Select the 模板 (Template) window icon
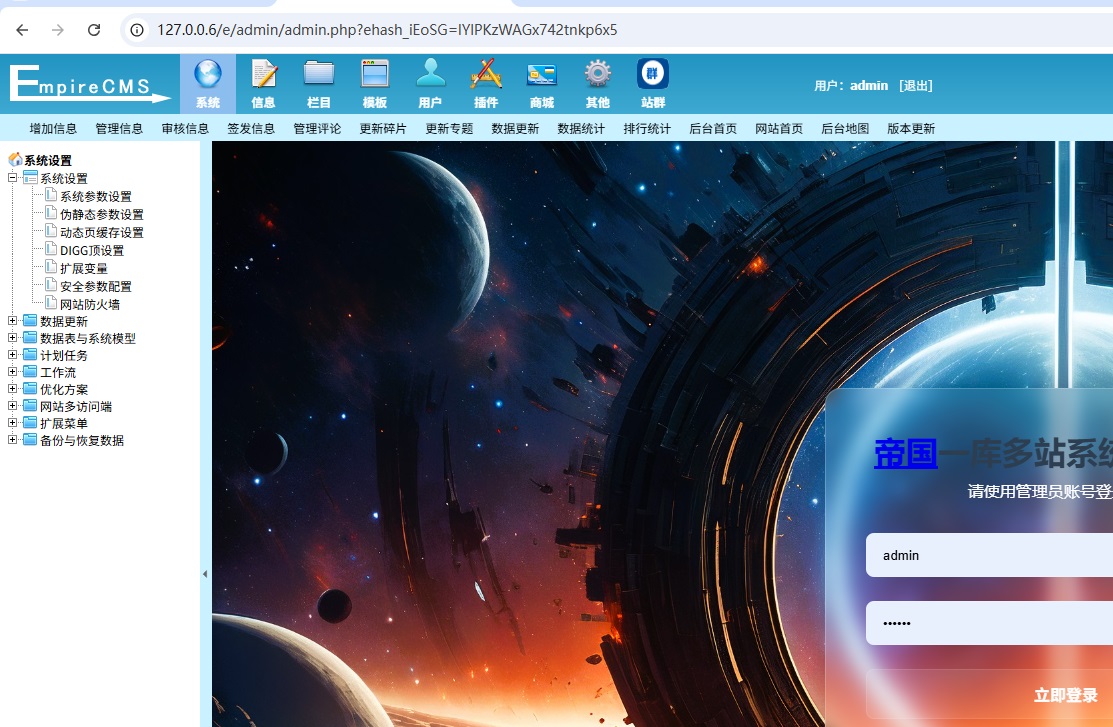 coord(375,75)
